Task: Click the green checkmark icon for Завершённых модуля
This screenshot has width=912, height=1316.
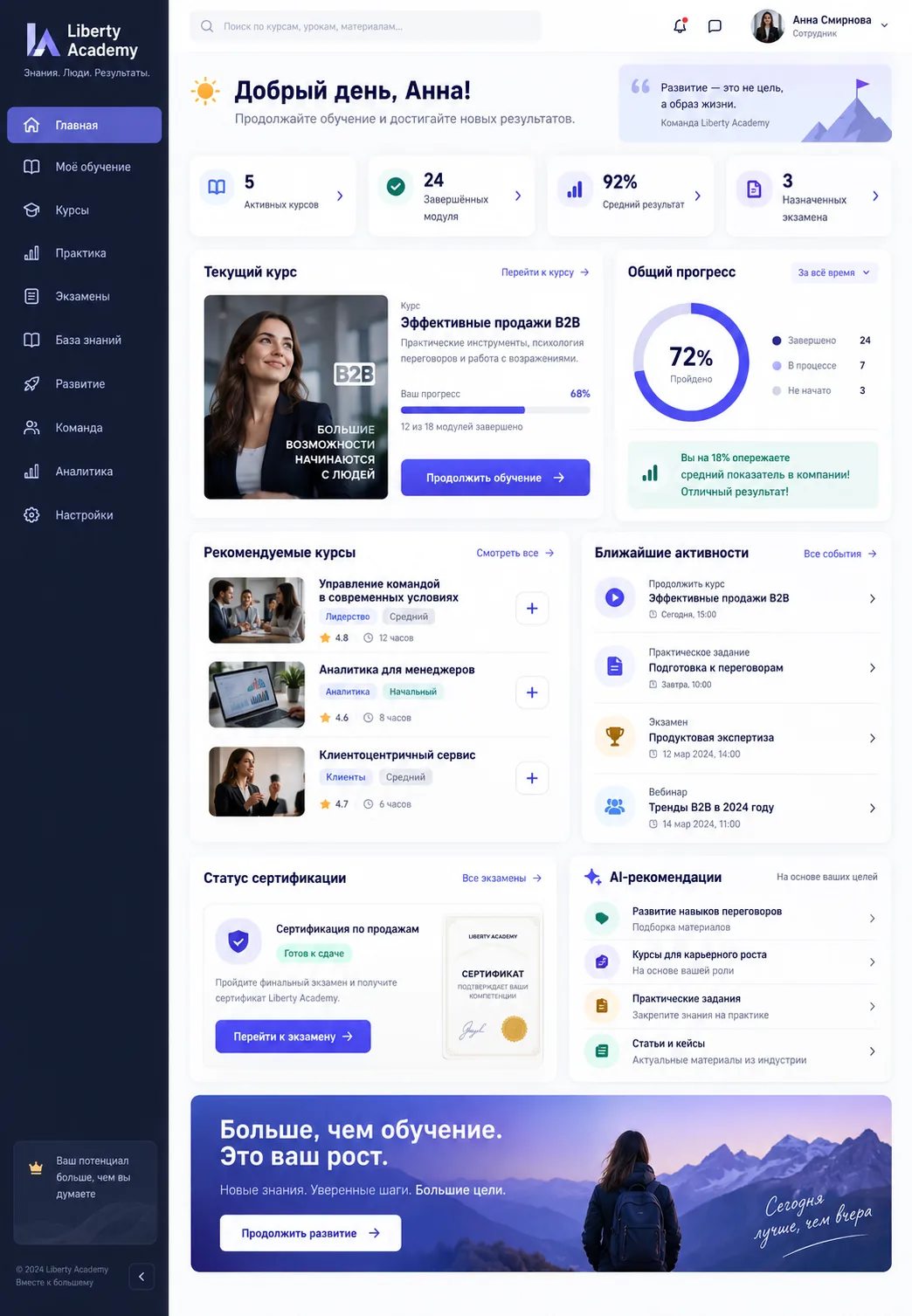Action: pos(396,186)
